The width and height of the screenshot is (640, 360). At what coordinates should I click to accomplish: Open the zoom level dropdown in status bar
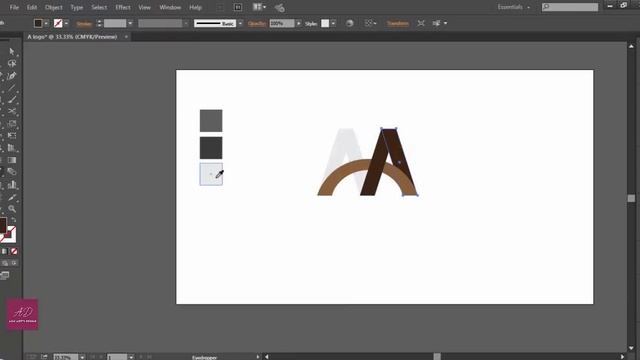[x=82, y=357]
